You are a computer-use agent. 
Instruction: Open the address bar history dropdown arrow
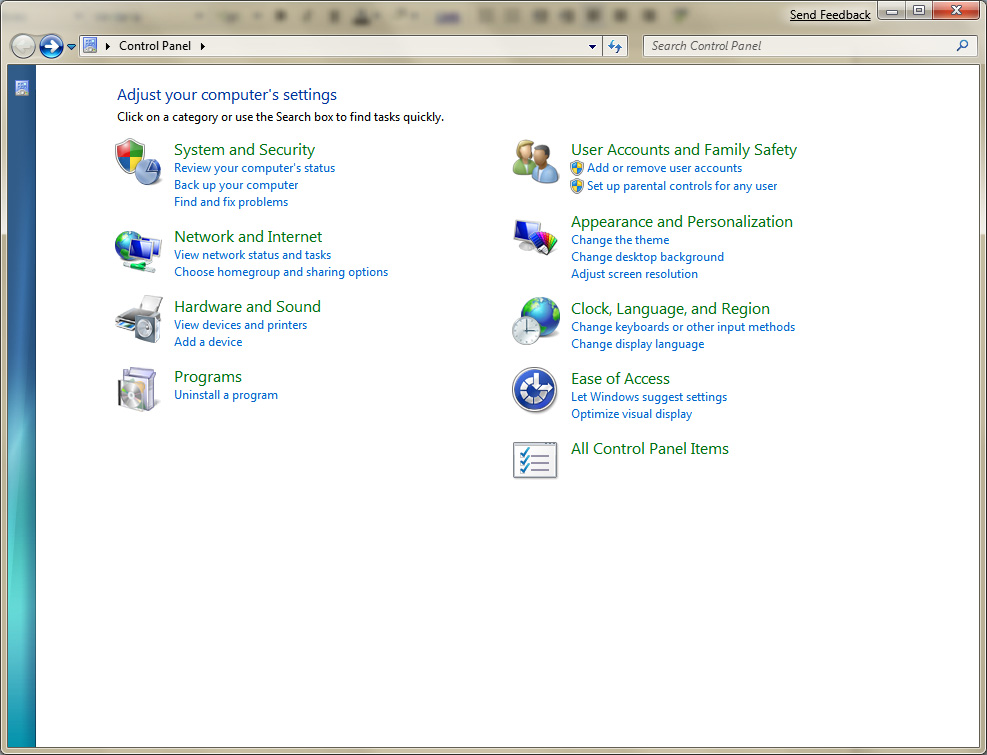point(592,47)
